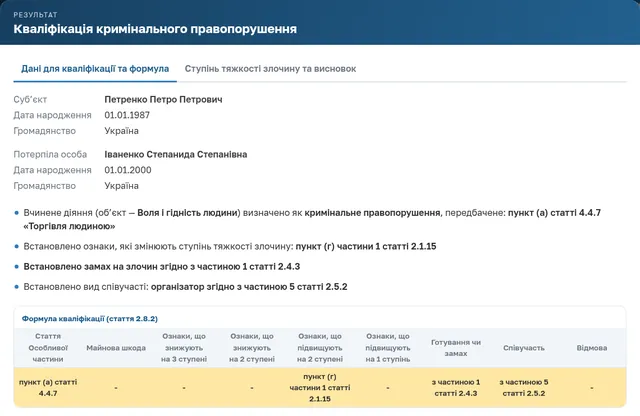This screenshot has height=416, width=640.
Task: Click victim birth date 01.01.2000
Action: click(x=128, y=170)
